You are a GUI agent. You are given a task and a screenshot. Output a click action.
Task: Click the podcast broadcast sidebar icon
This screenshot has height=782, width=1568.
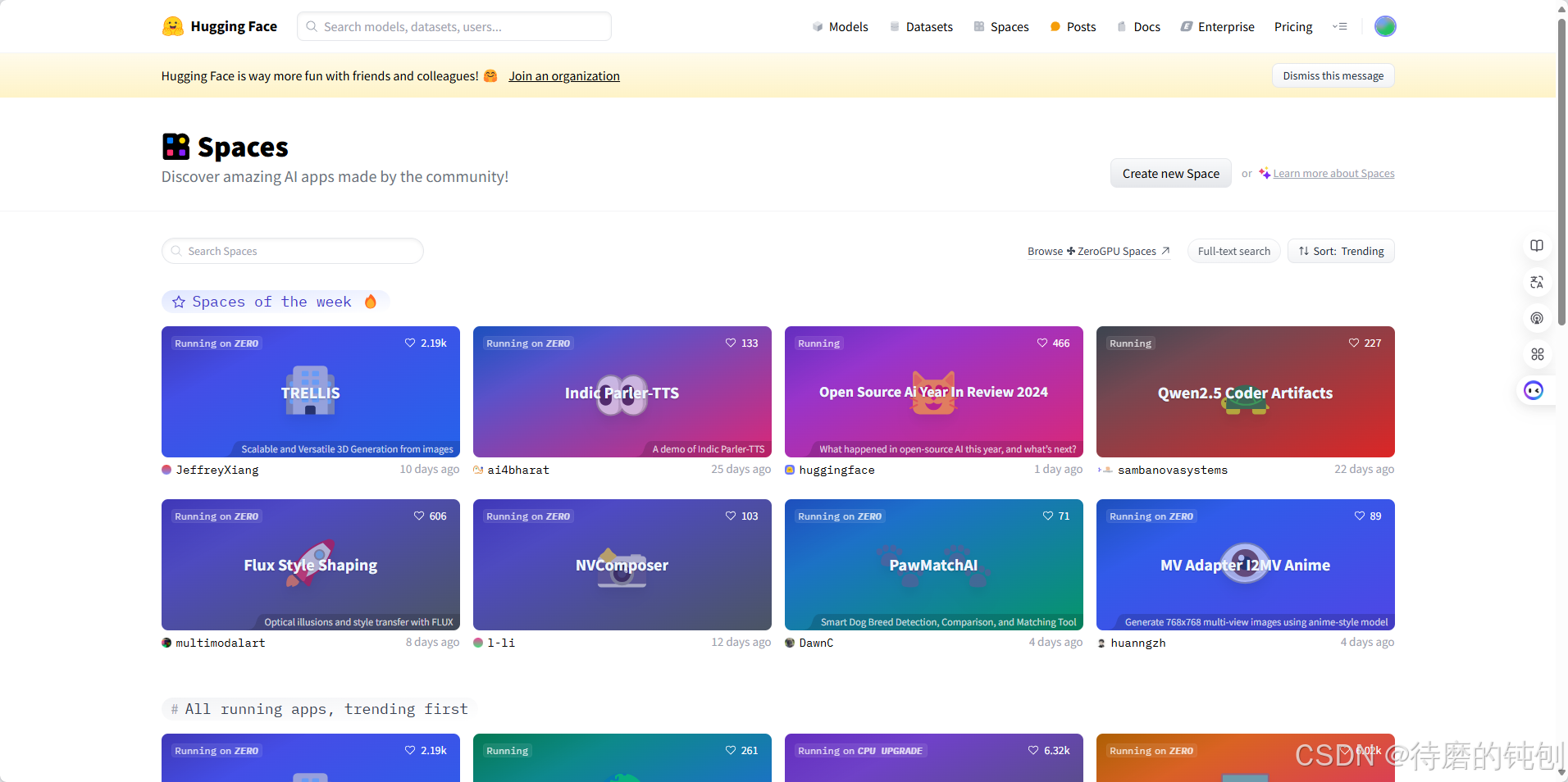coord(1537,318)
